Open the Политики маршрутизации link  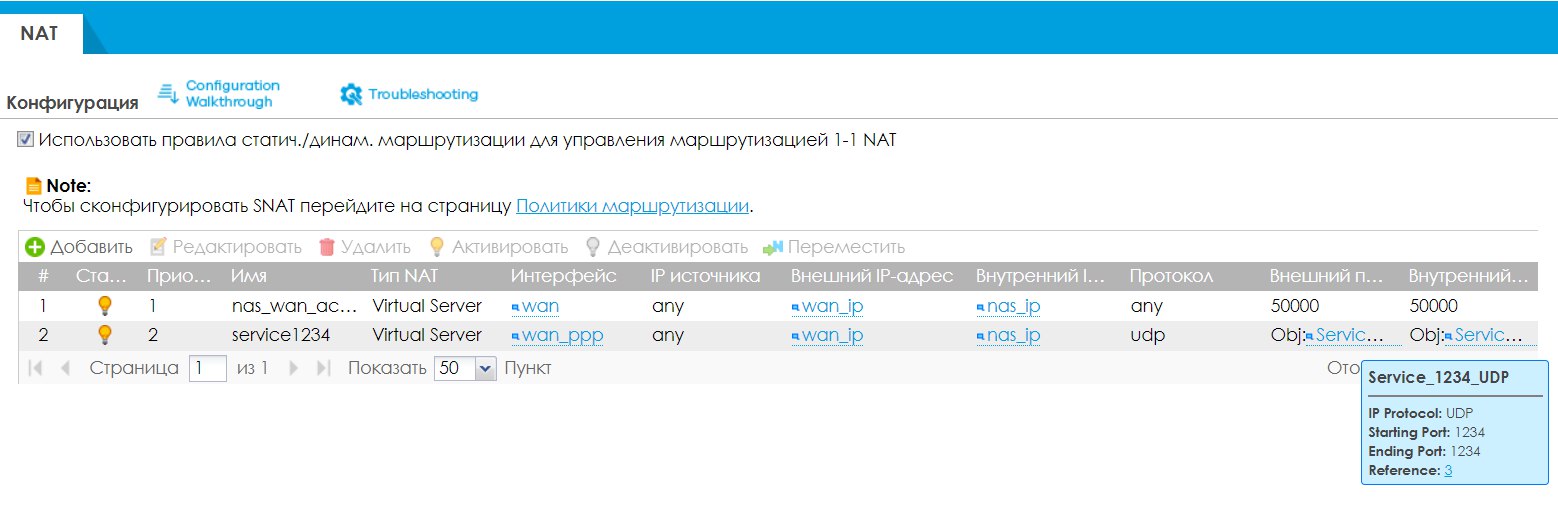coord(632,206)
